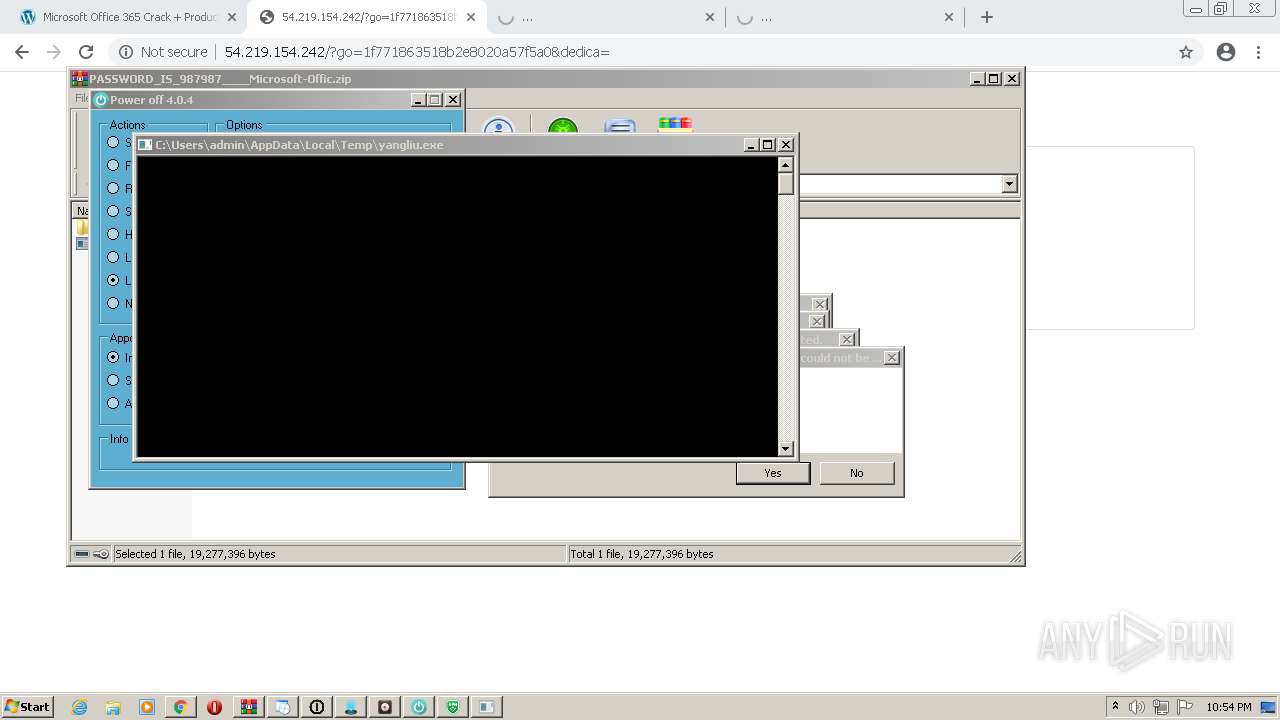Viewport: 1280px width, 720px height.
Task: Click 'Total 1 file, 19,277,396 bytes' status text
Action: coord(642,554)
